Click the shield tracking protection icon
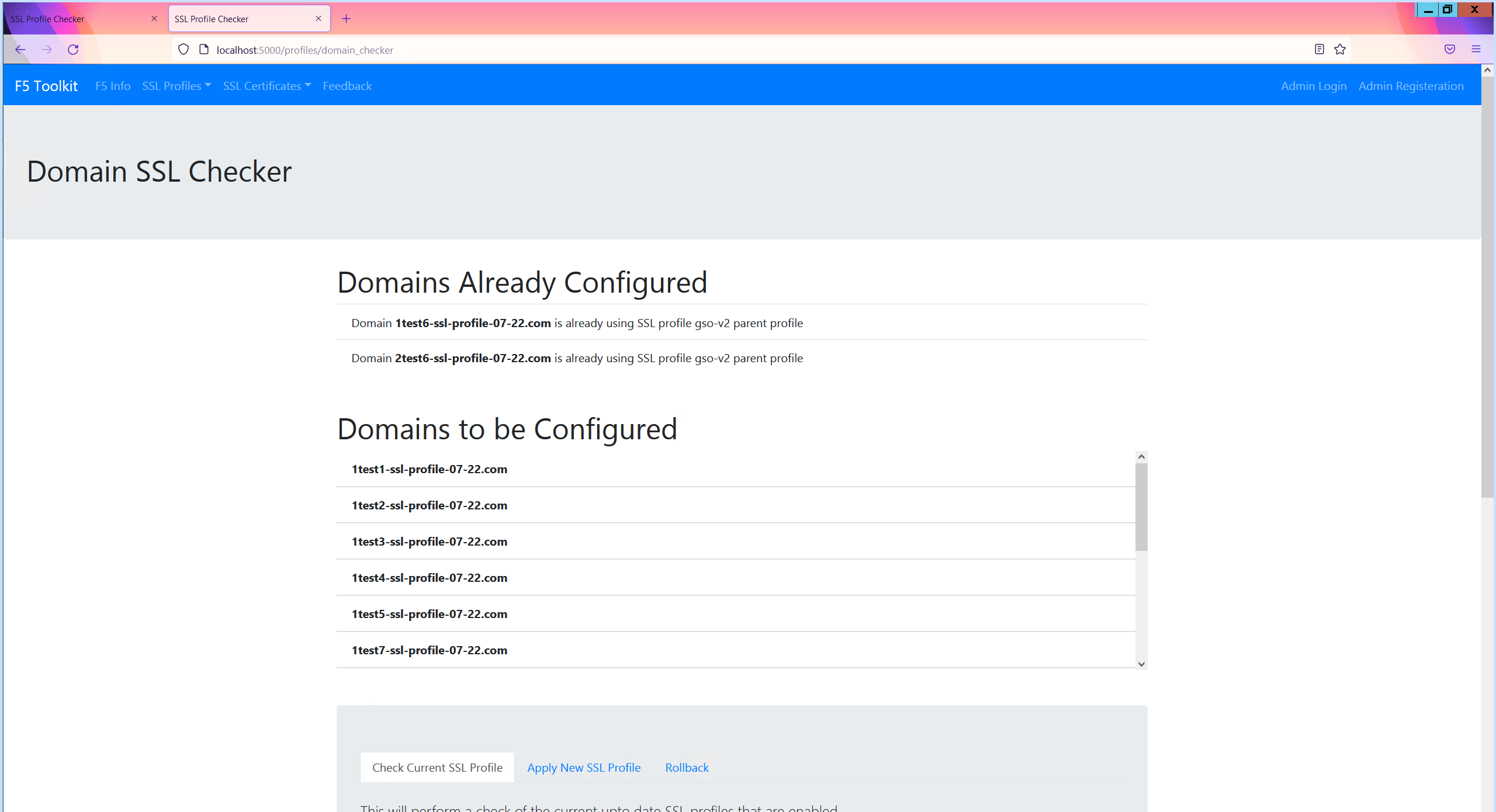 coord(183,50)
